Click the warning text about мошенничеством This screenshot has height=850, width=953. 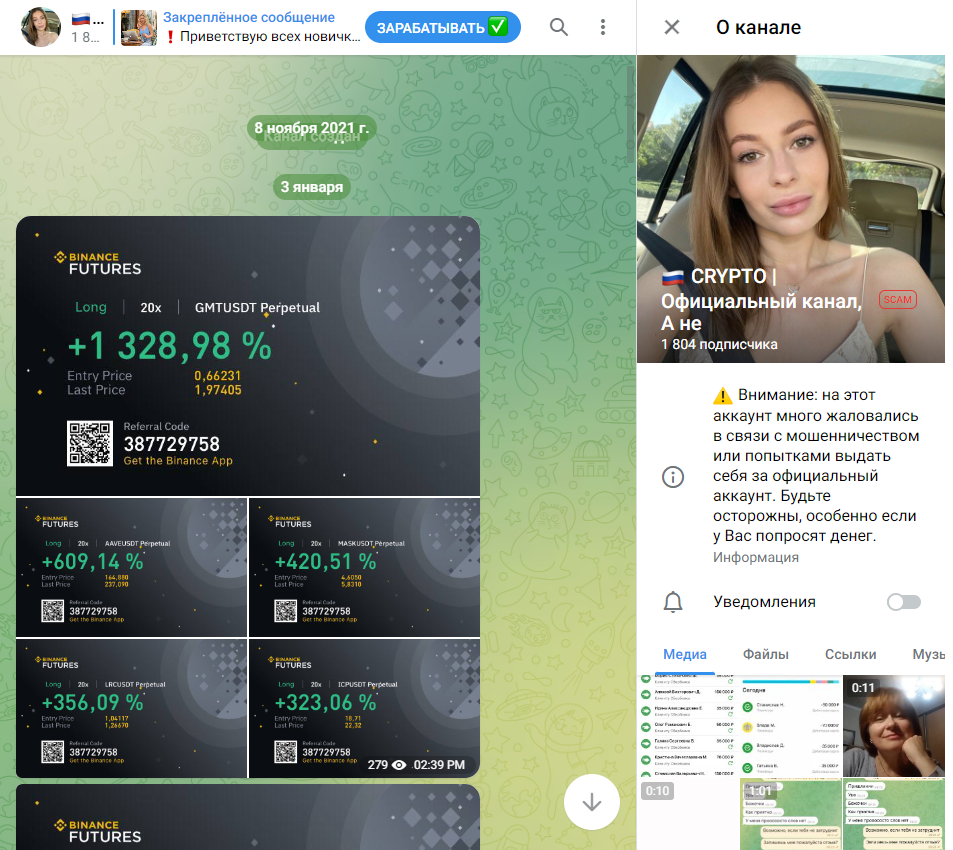pyautogui.click(x=816, y=465)
